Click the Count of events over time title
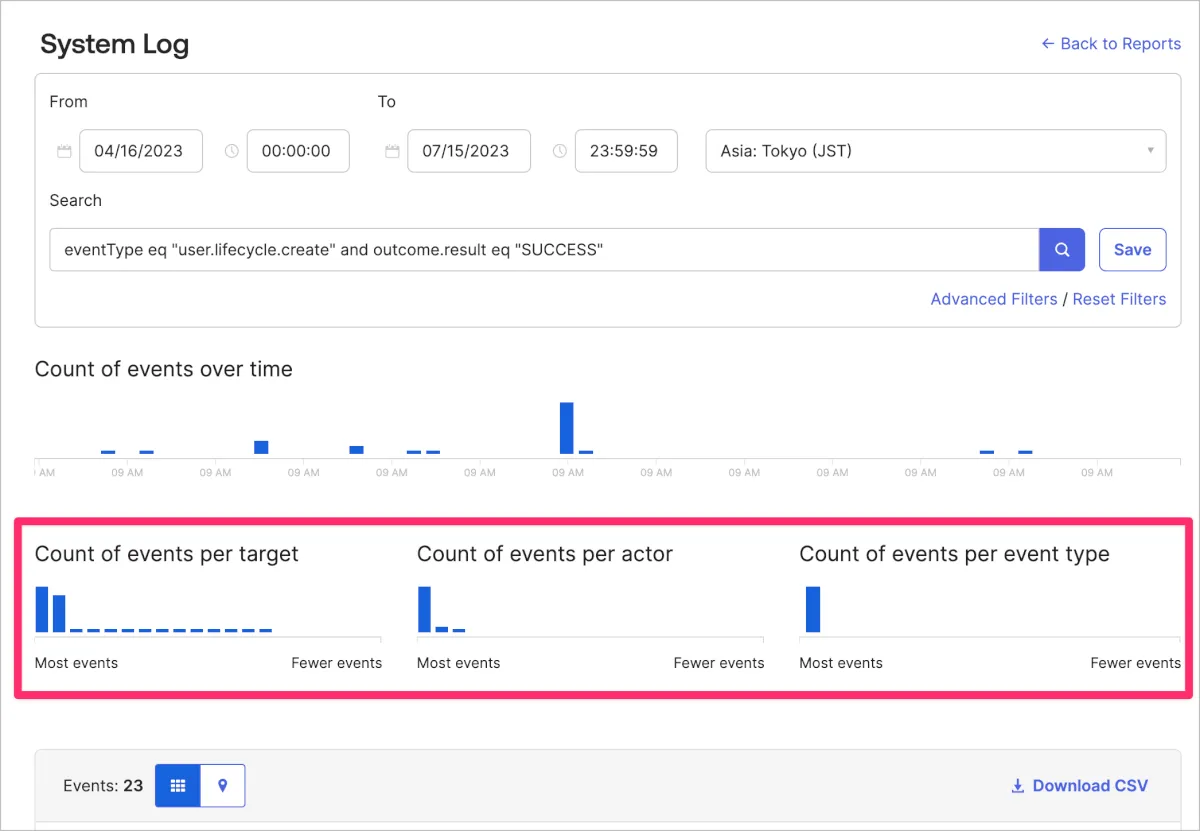 coord(164,369)
